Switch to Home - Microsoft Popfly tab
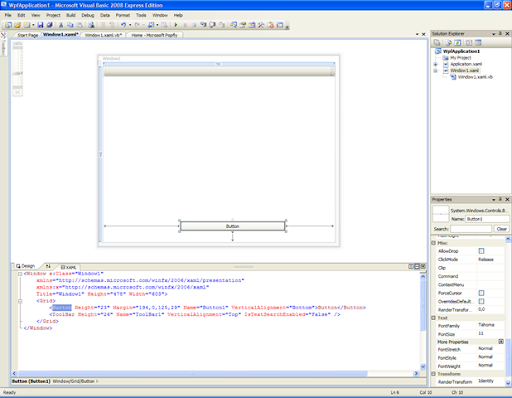 point(154,35)
